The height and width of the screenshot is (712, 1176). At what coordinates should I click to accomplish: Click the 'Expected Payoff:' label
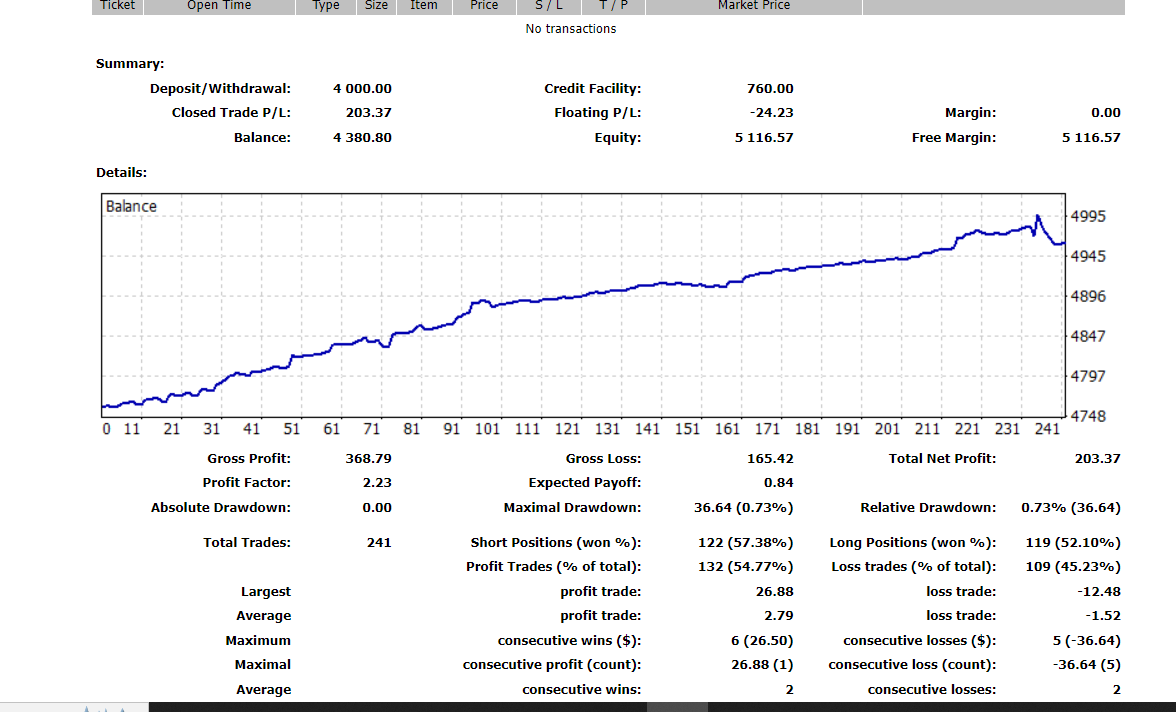point(585,482)
